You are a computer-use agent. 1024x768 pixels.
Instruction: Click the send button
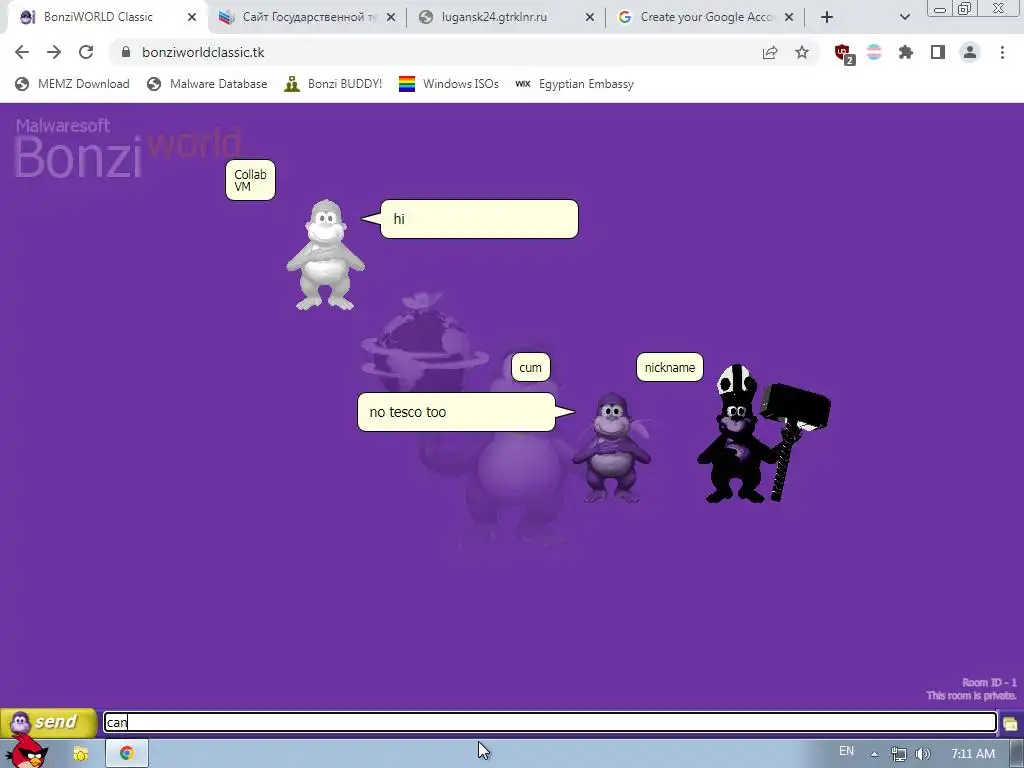(x=48, y=722)
